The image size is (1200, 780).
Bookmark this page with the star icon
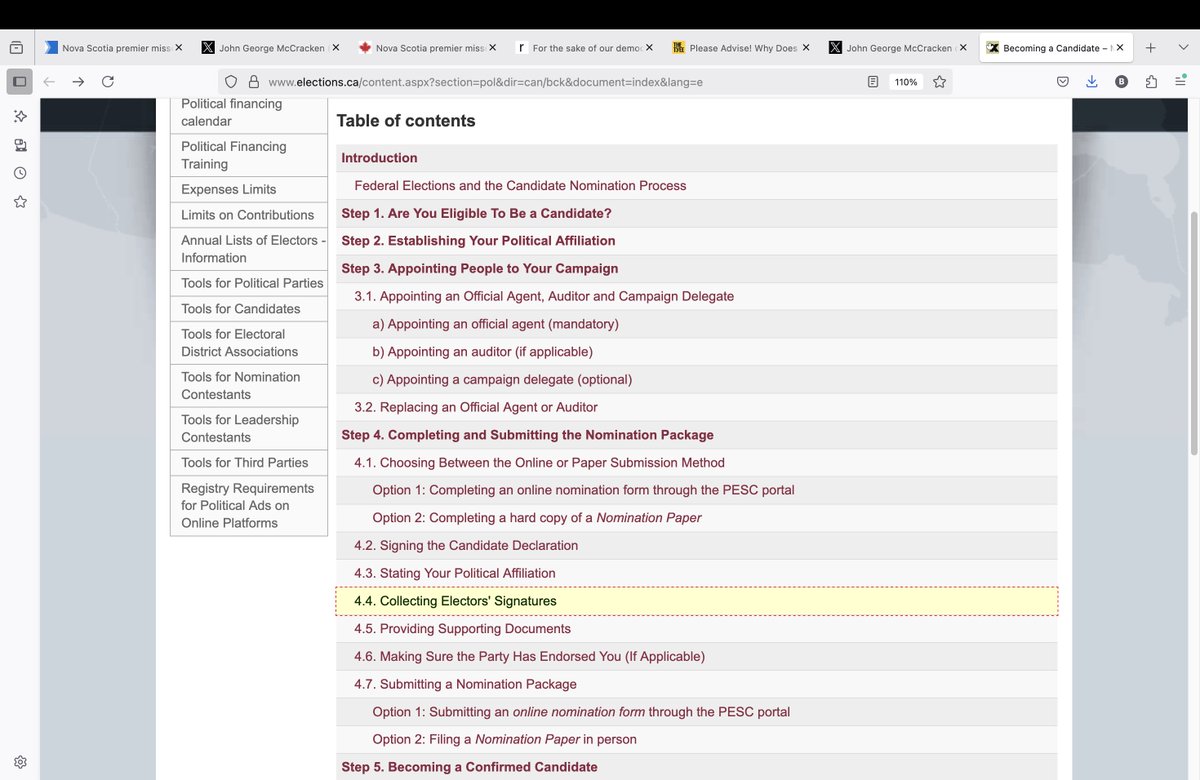pyautogui.click(x=940, y=82)
